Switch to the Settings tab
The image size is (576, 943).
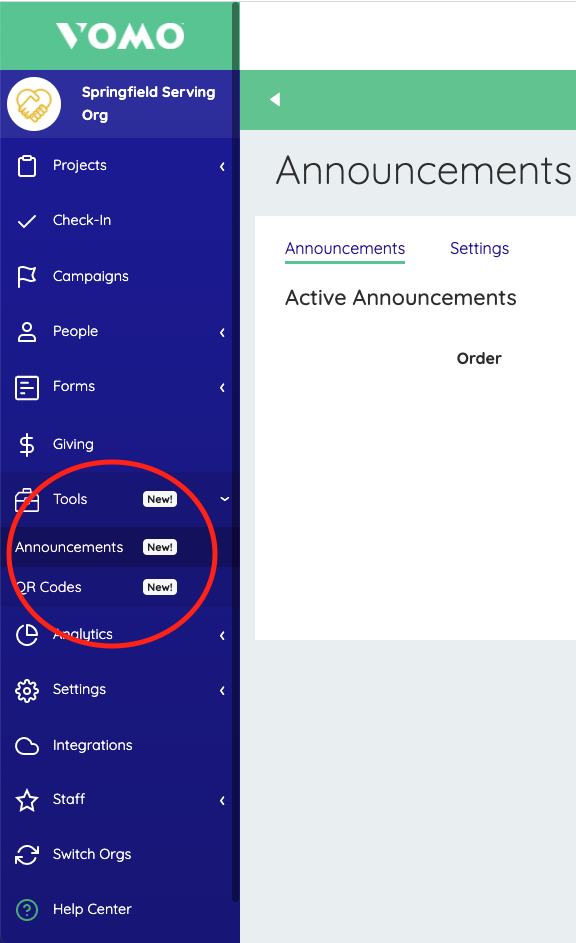(479, 248)
